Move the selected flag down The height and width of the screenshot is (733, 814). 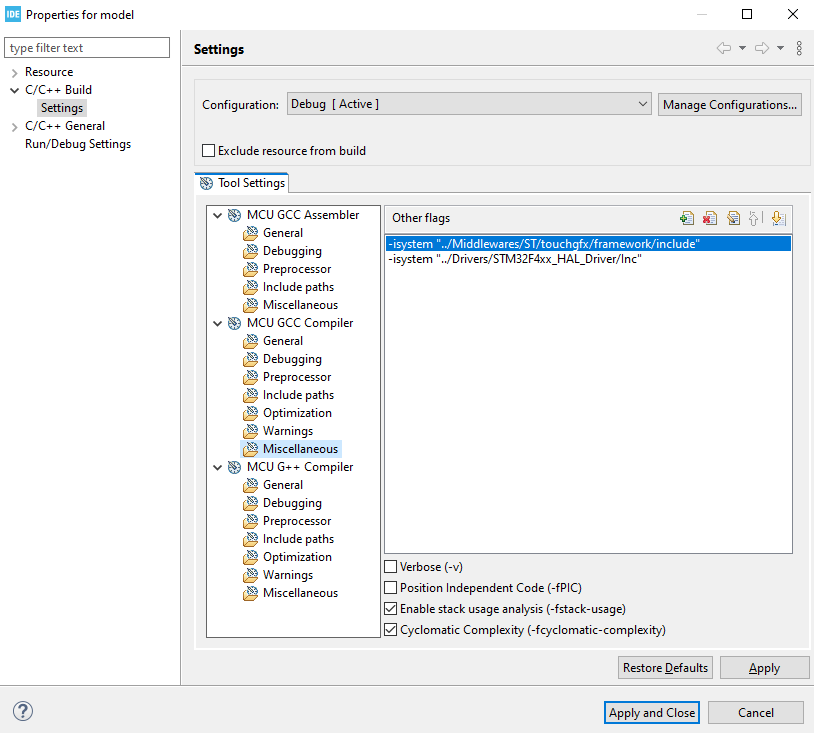pyautogui.click(x=779, y=217)
